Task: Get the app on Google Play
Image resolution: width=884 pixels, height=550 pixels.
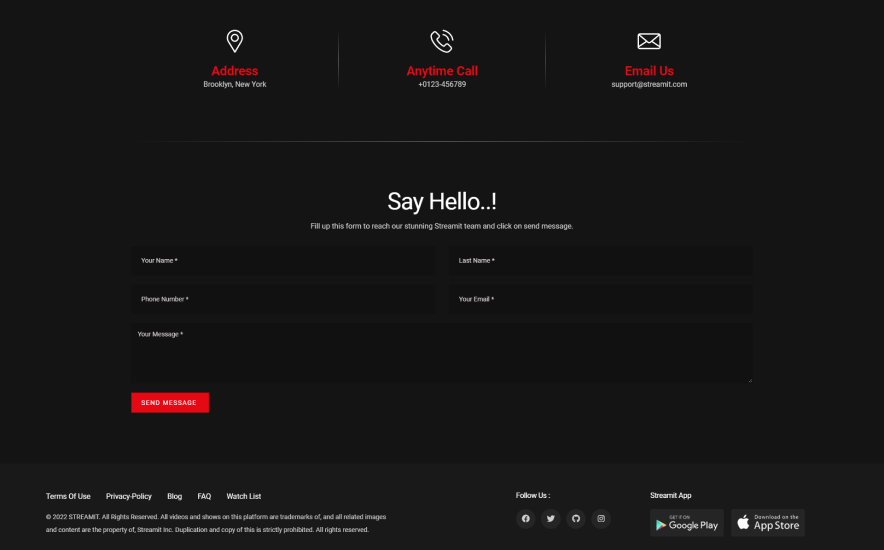Action: point(686,523)
